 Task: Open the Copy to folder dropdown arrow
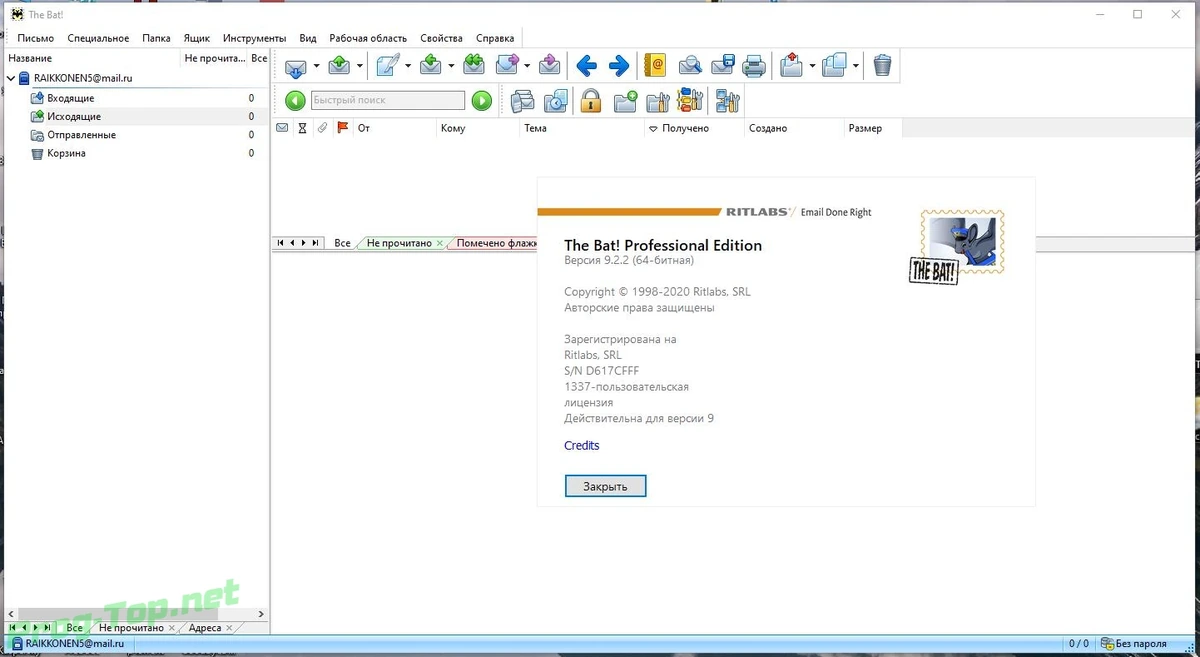855,67
